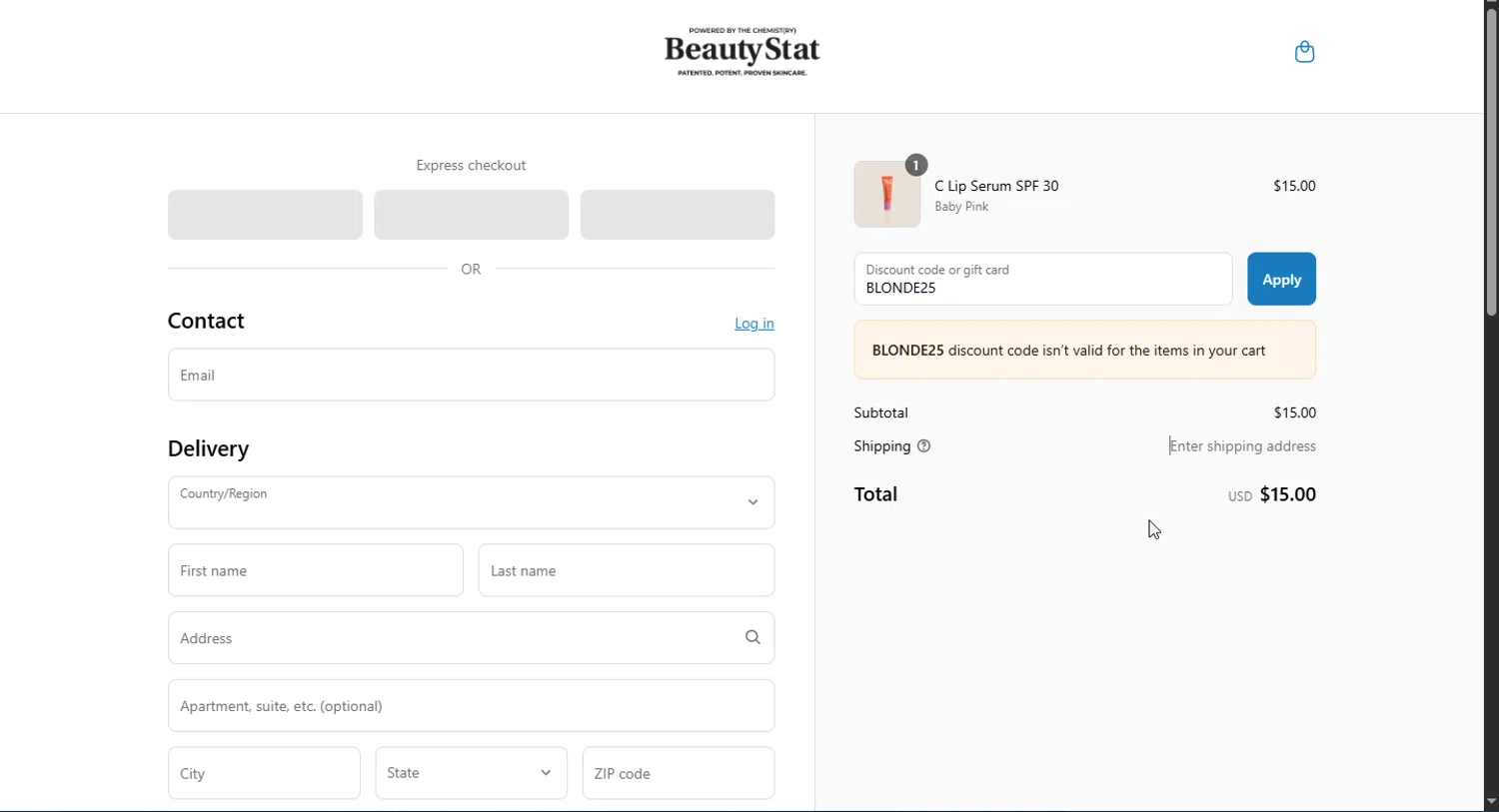Click the Delivery heading
This screenshot has height=812, width=1499.
208,448
